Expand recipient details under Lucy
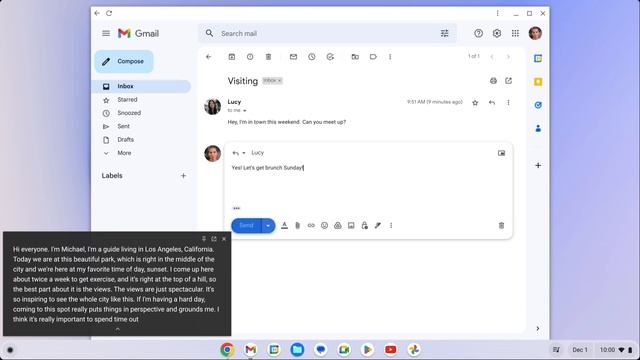This screenshot has width=640, height=360. click(244, 111)
